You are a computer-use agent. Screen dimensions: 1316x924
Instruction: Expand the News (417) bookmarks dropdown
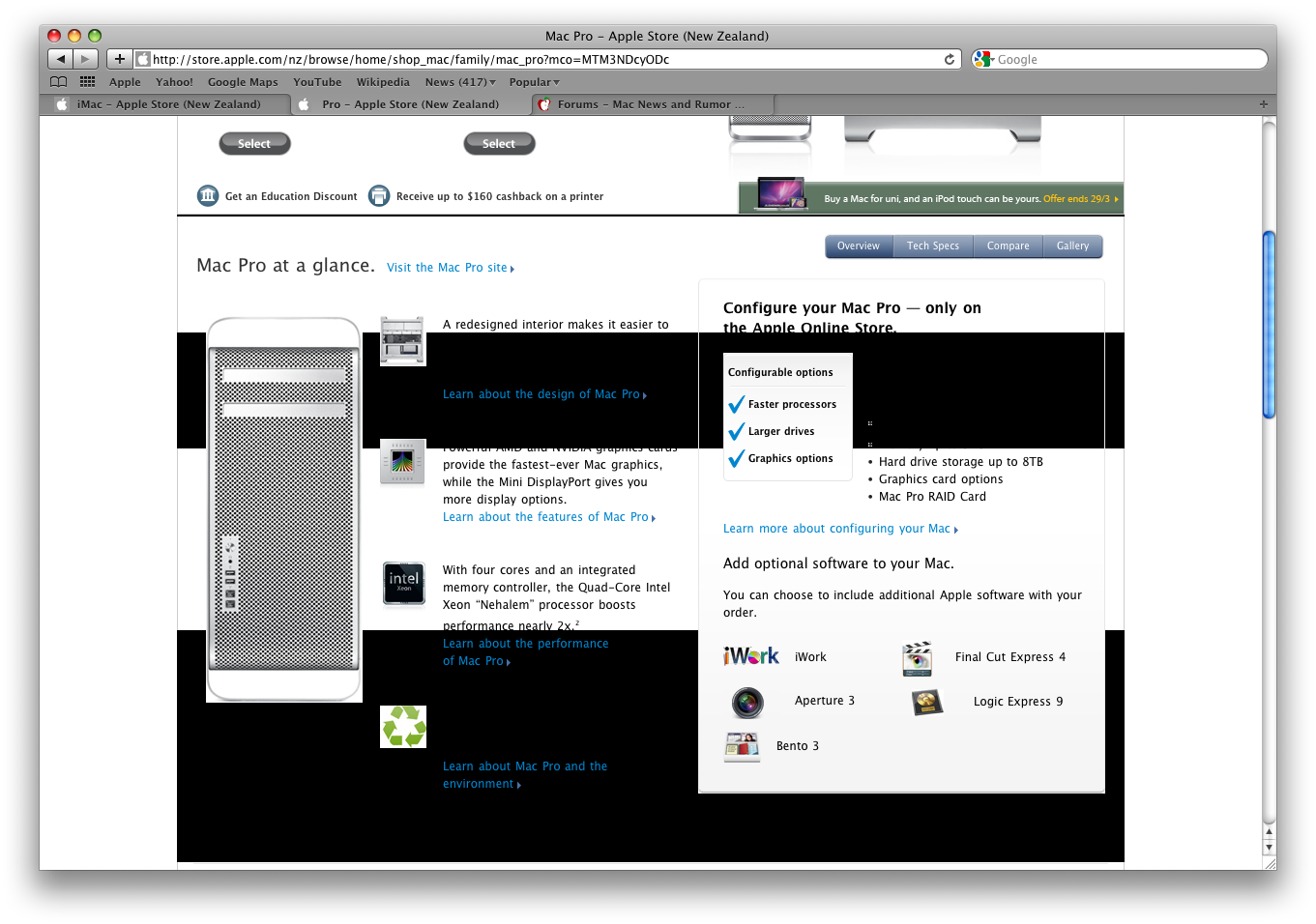pos(460,82)
